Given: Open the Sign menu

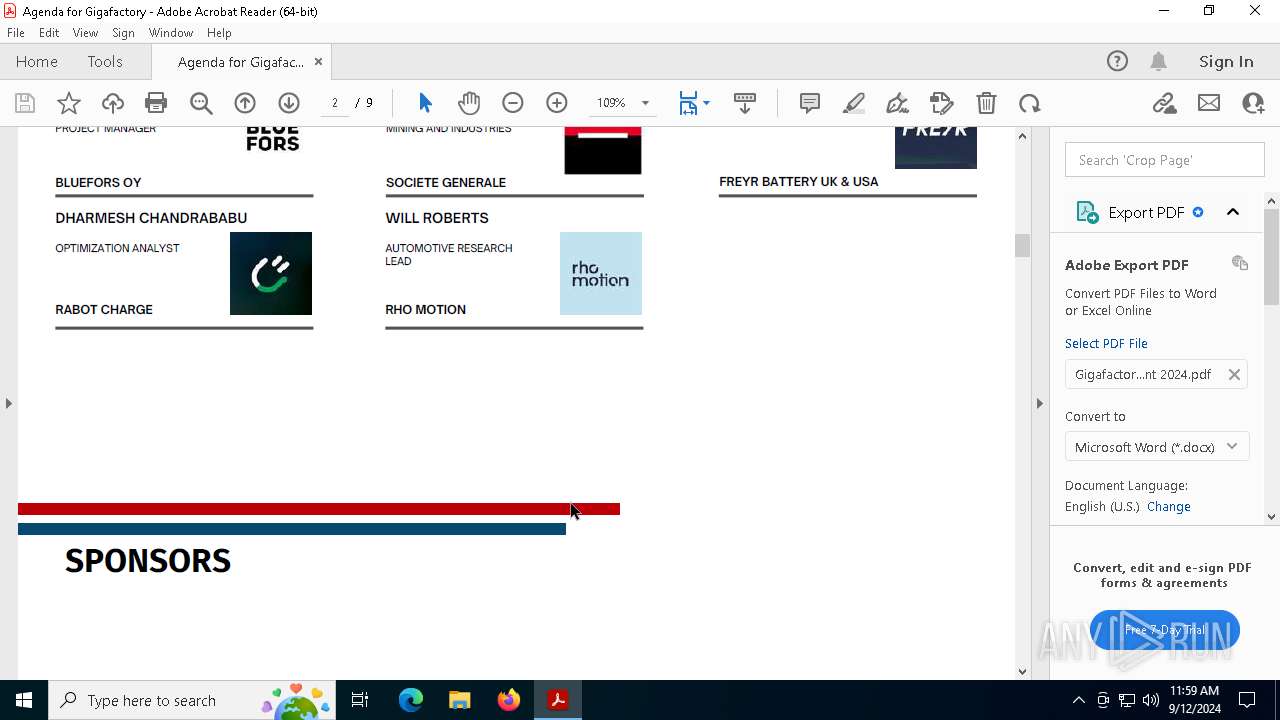Looking at the screenshot, I should click(x=123, y=32).
